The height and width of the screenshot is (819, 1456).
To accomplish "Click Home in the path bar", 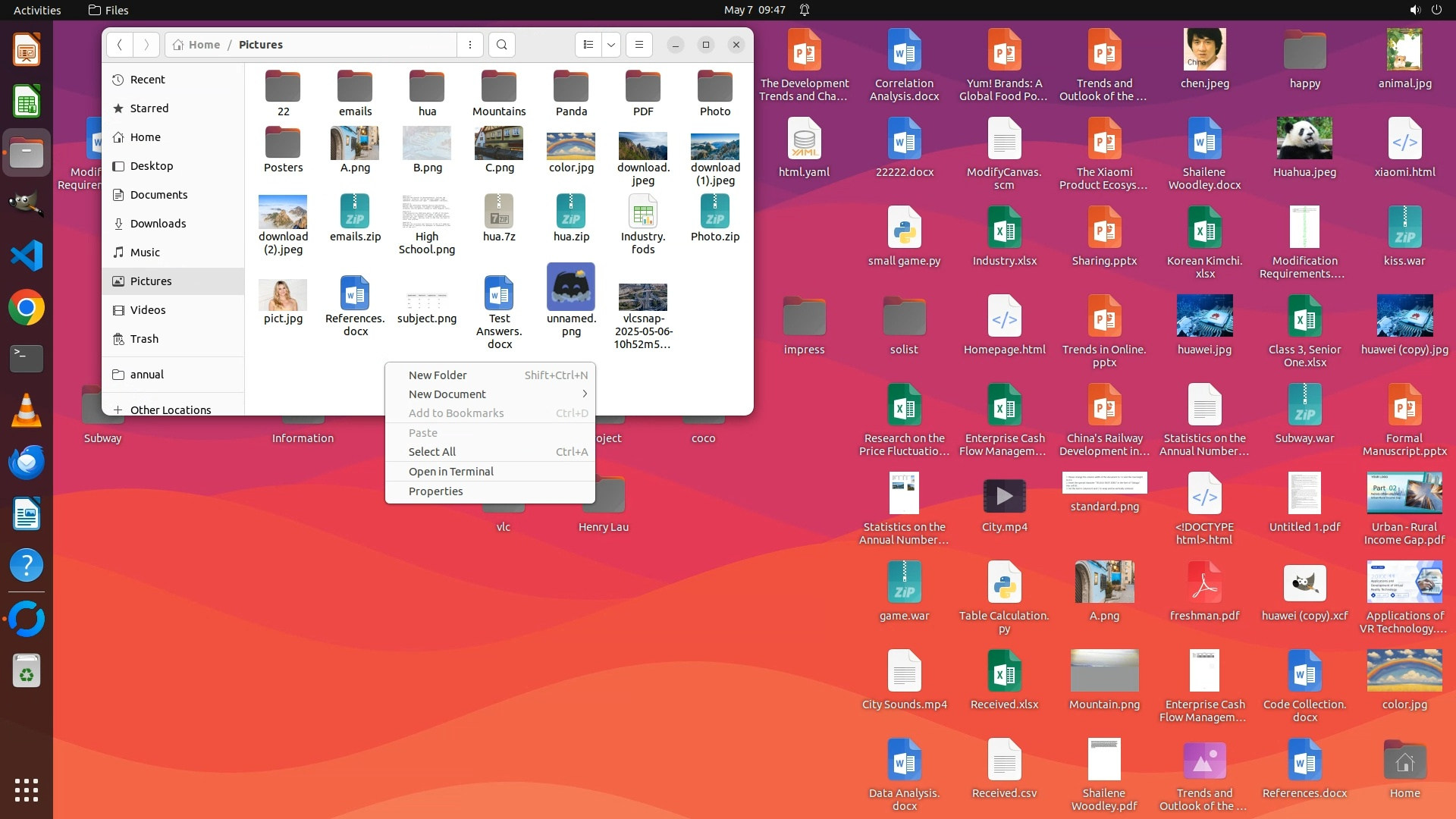I will [197, 45].
